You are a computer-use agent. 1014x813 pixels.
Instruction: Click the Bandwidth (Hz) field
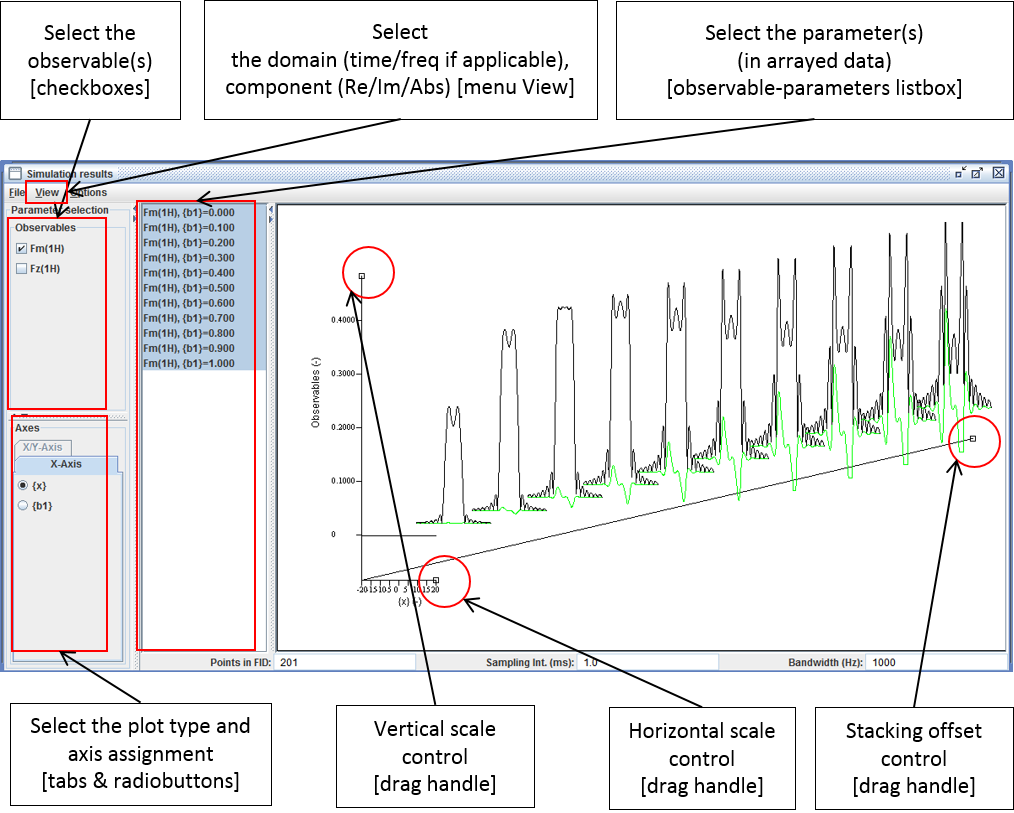tap(935, 662)
